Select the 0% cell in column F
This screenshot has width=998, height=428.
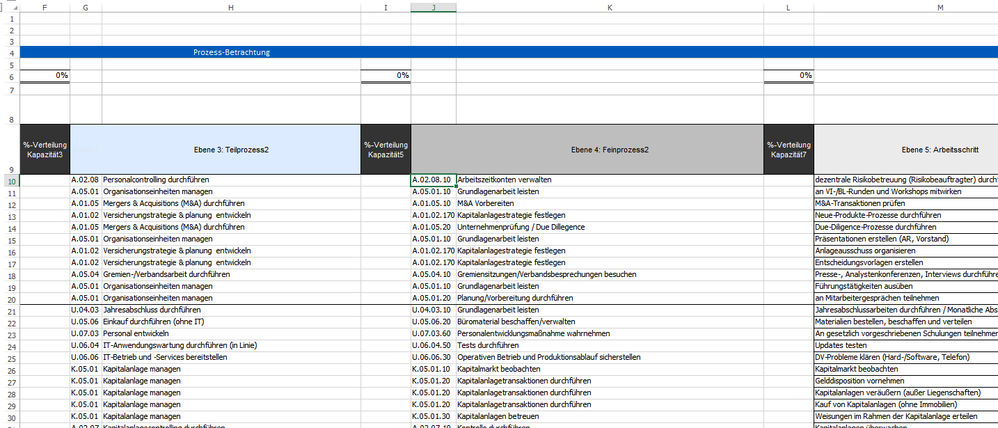[46, 76]
